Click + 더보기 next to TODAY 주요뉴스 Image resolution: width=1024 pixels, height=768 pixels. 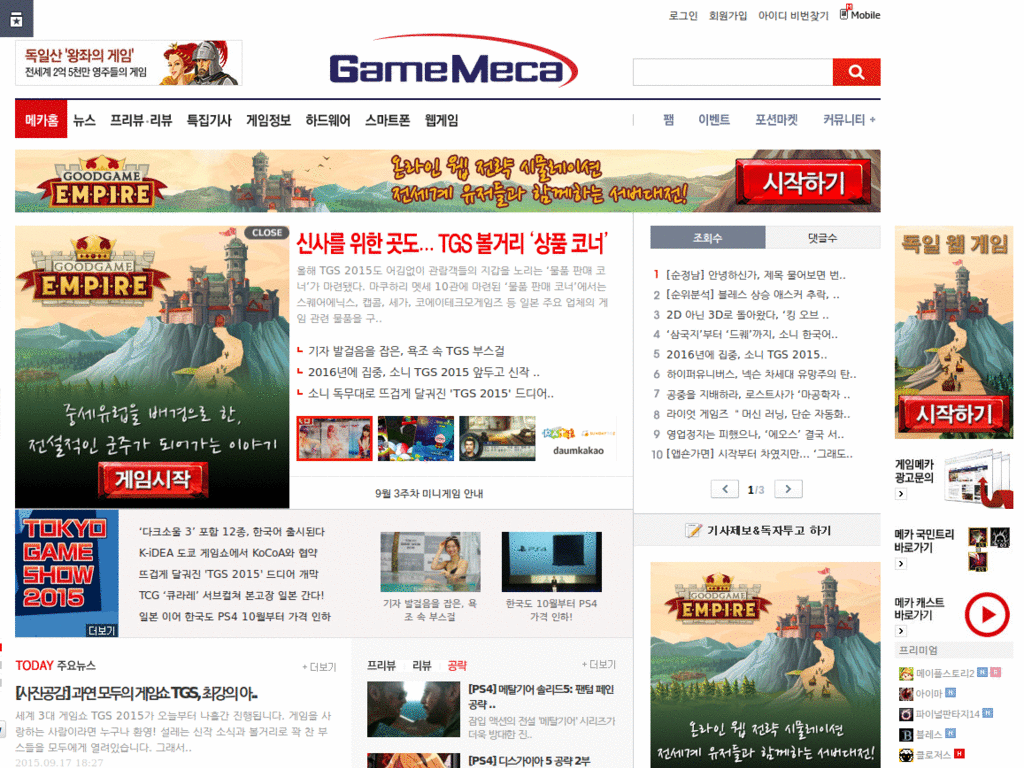coord(319,667)
